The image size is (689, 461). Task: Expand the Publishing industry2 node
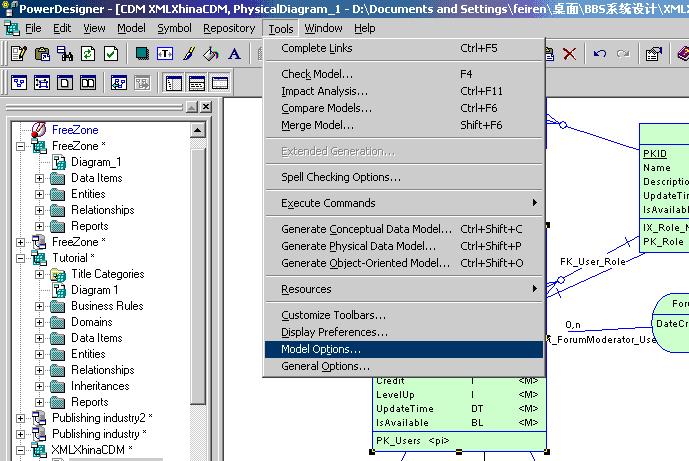21,418
